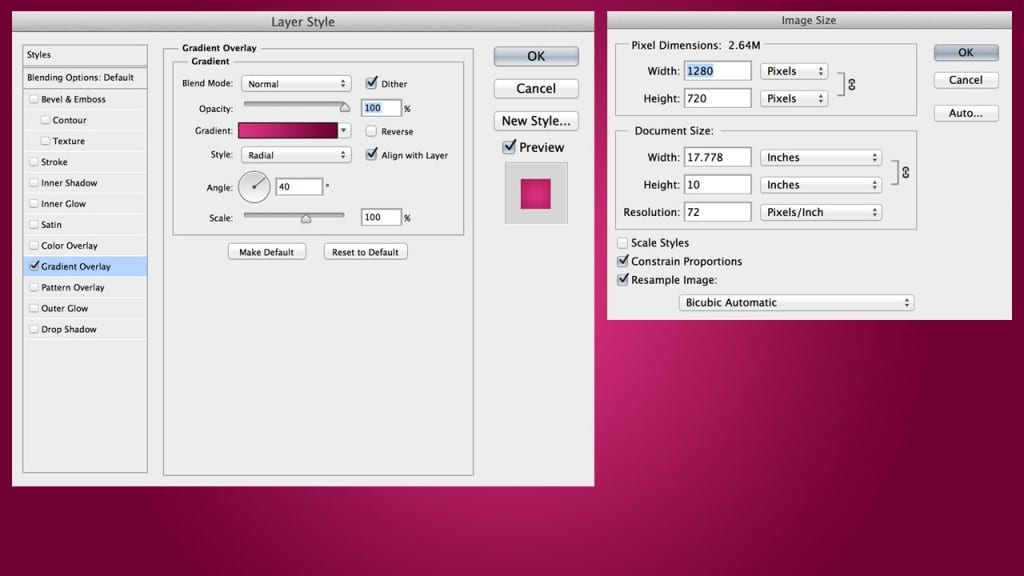
Task: Click the Angle dial control
Action: pos(254,186)
